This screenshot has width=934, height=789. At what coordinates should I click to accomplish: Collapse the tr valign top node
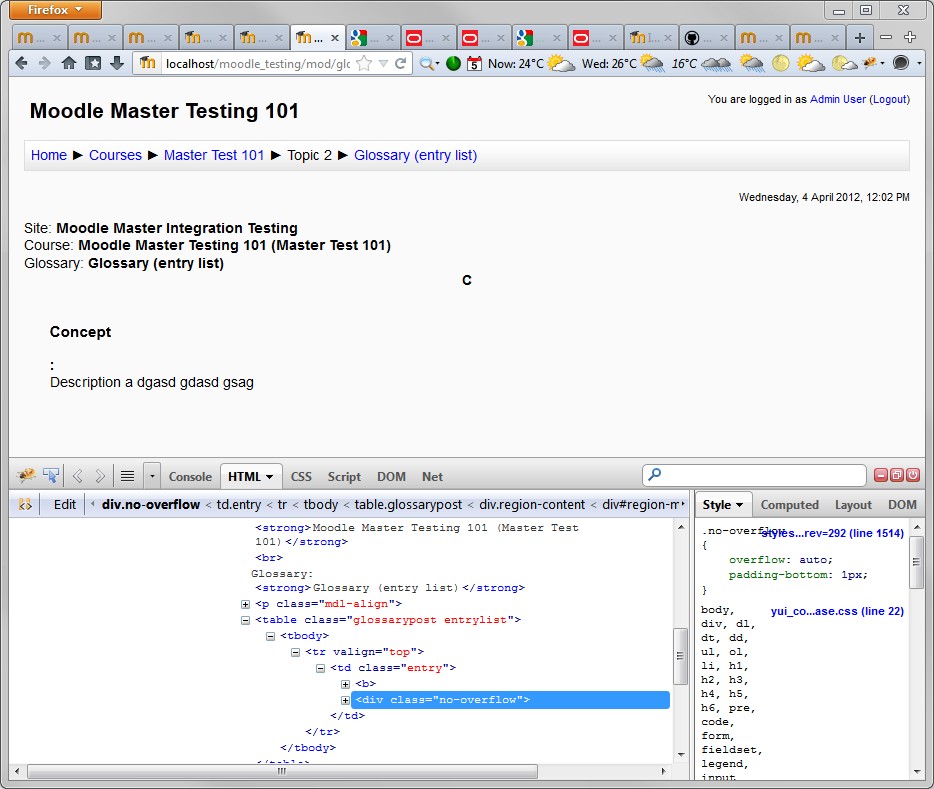(x=295, y=652)
